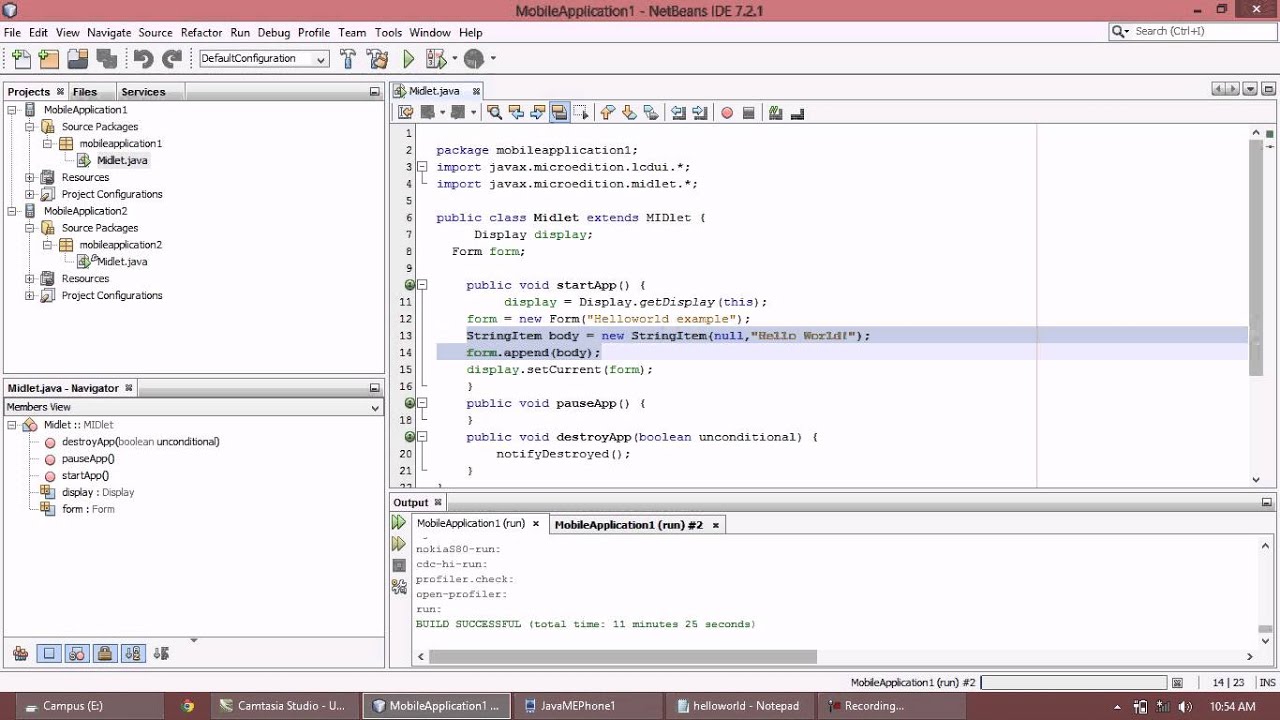Click the Profile Project icon

(474, 59)
